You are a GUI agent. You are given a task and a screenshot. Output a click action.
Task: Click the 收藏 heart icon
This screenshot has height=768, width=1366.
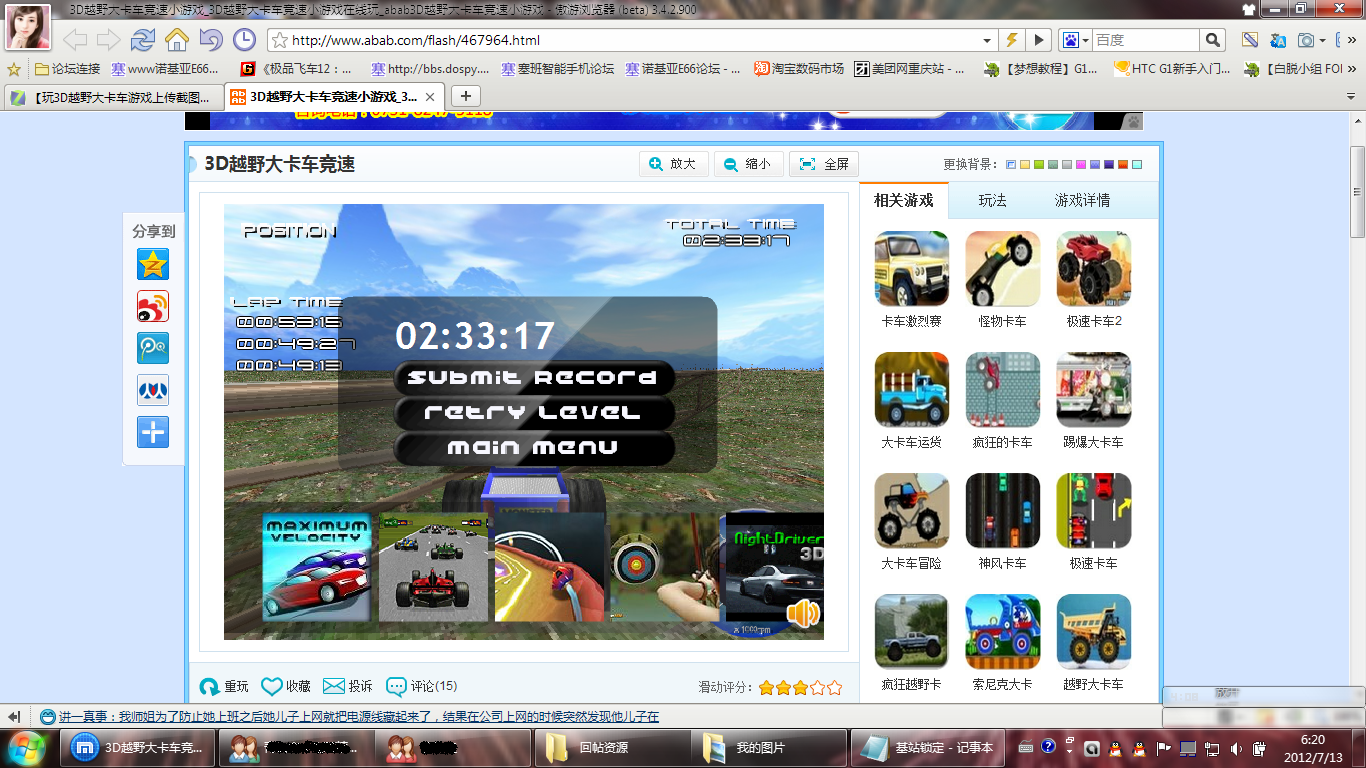tap(272, 686)
